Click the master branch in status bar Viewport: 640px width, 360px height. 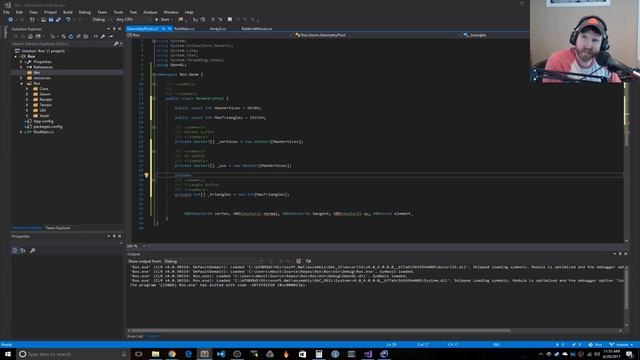(x=620, y=345)
